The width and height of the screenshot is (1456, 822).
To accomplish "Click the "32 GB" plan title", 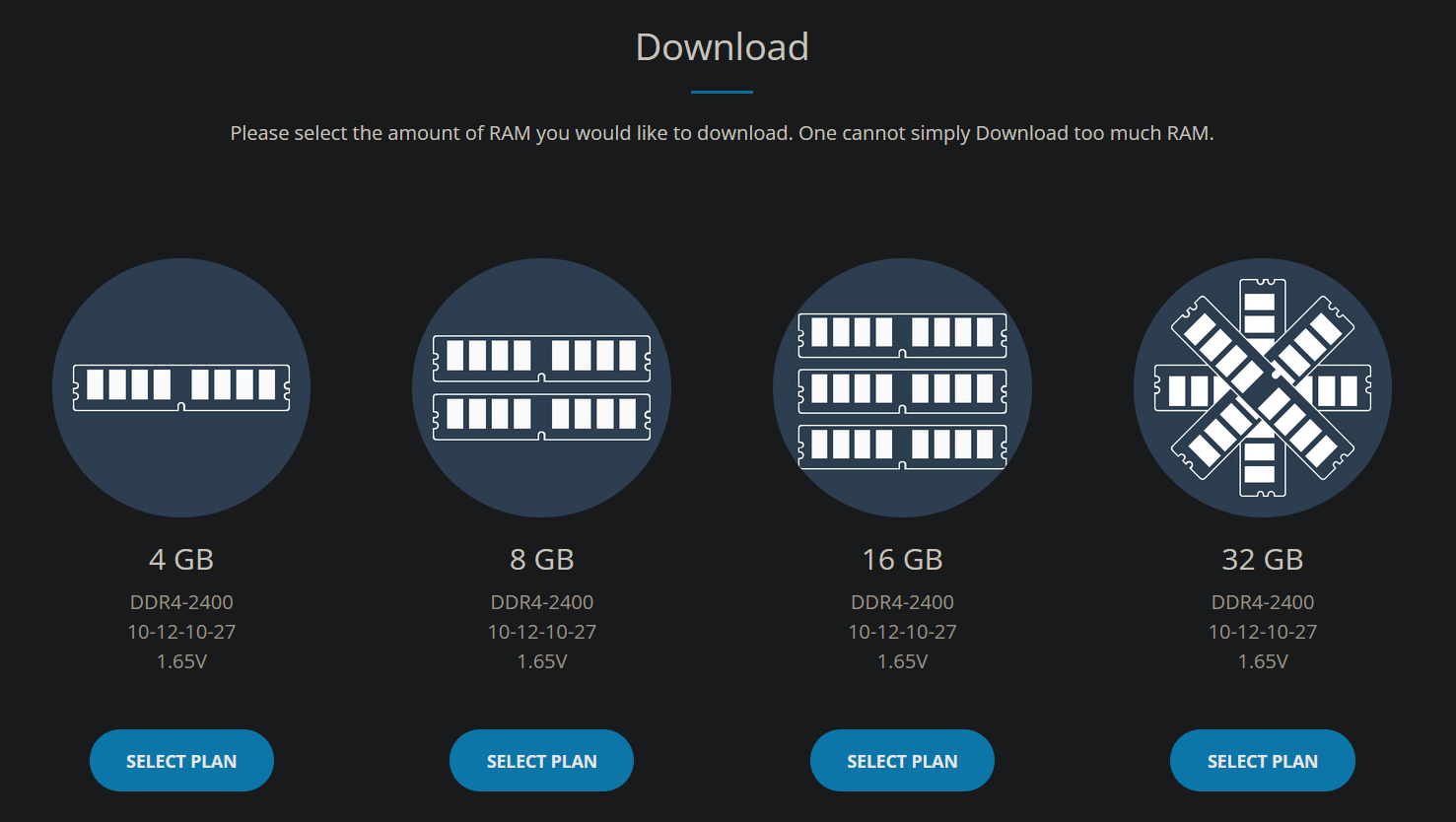I will [1262, 559].
